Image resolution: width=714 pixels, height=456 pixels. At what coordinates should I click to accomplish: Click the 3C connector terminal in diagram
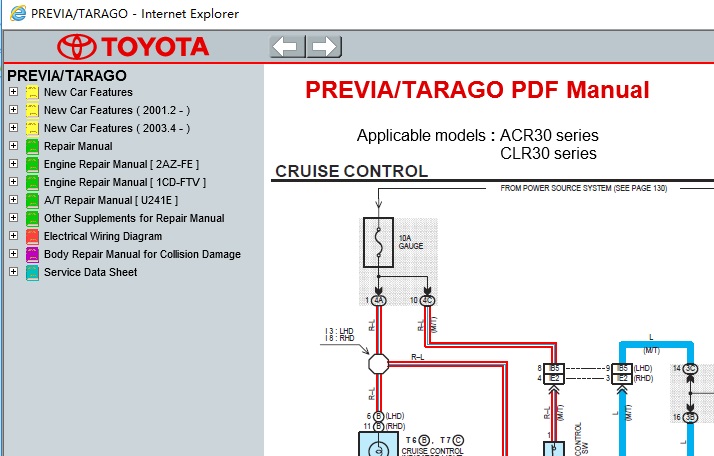pos(690,369)
